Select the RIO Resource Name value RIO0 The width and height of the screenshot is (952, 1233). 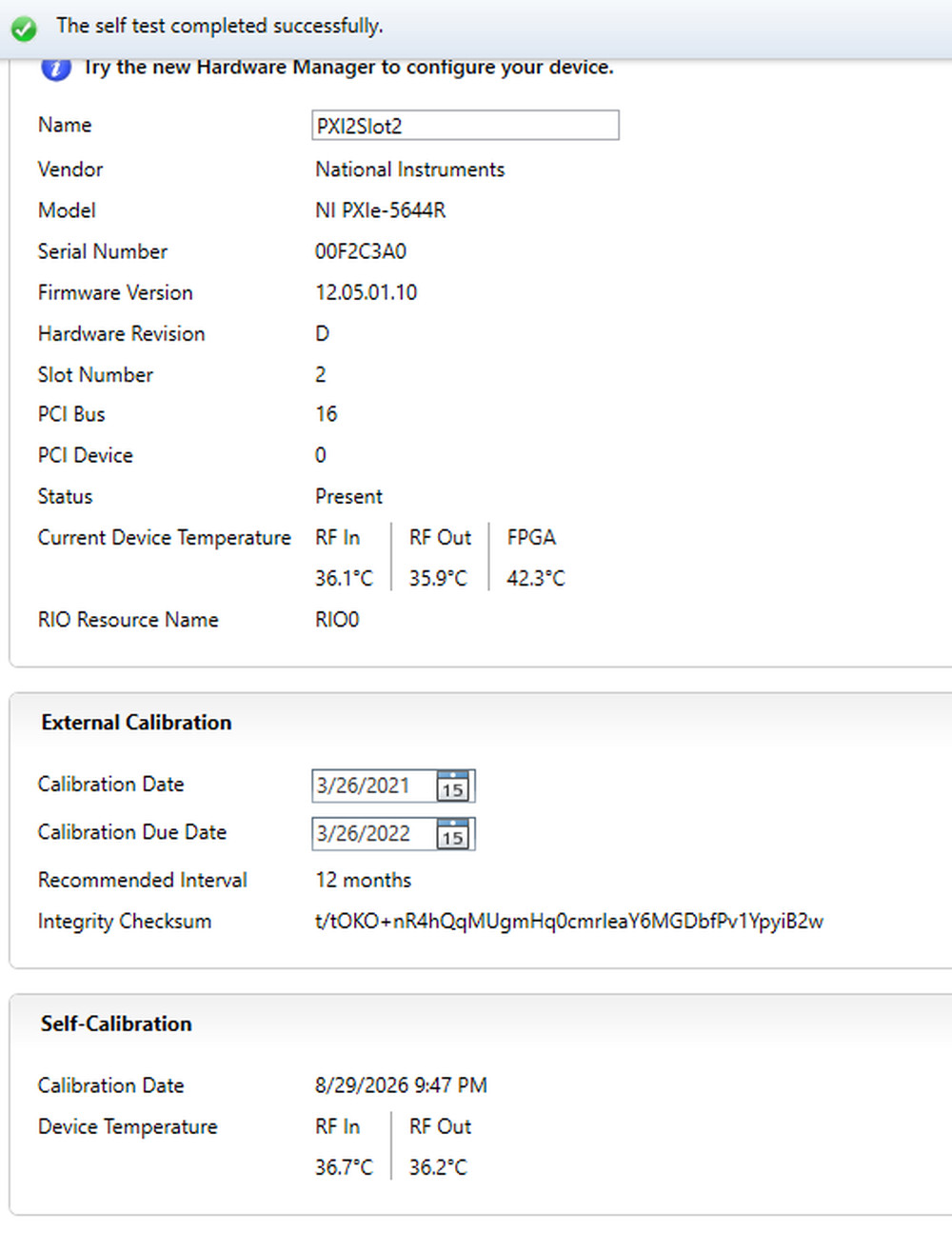[x=337, y=620]
